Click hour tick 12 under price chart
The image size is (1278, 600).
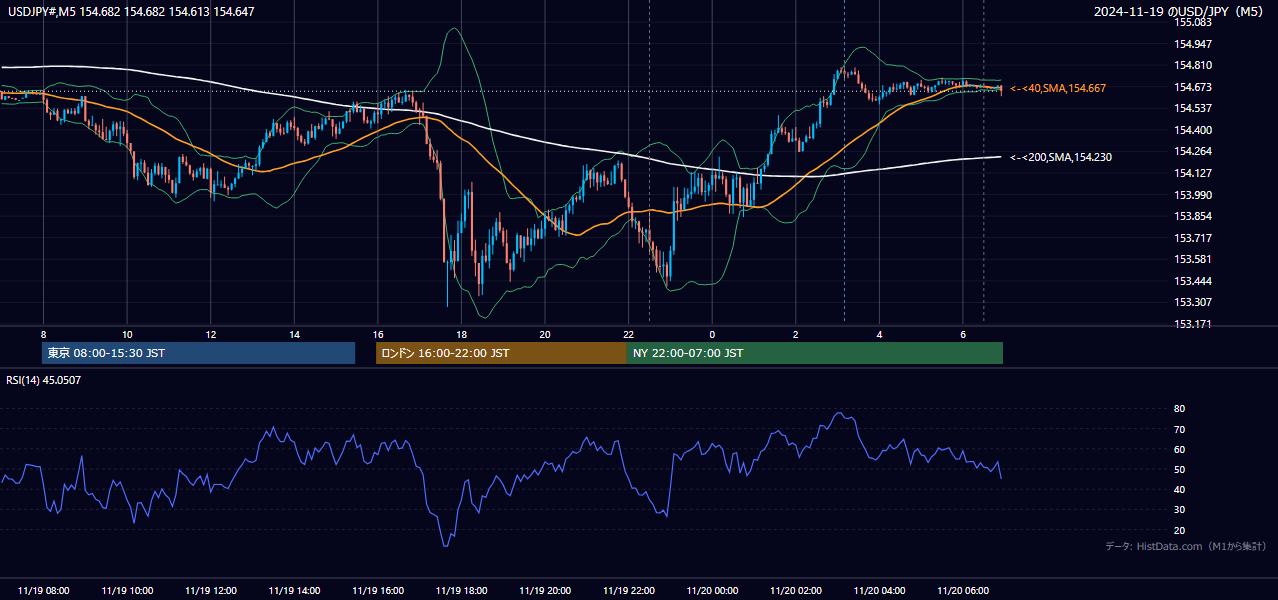click(x=211, y=334)
